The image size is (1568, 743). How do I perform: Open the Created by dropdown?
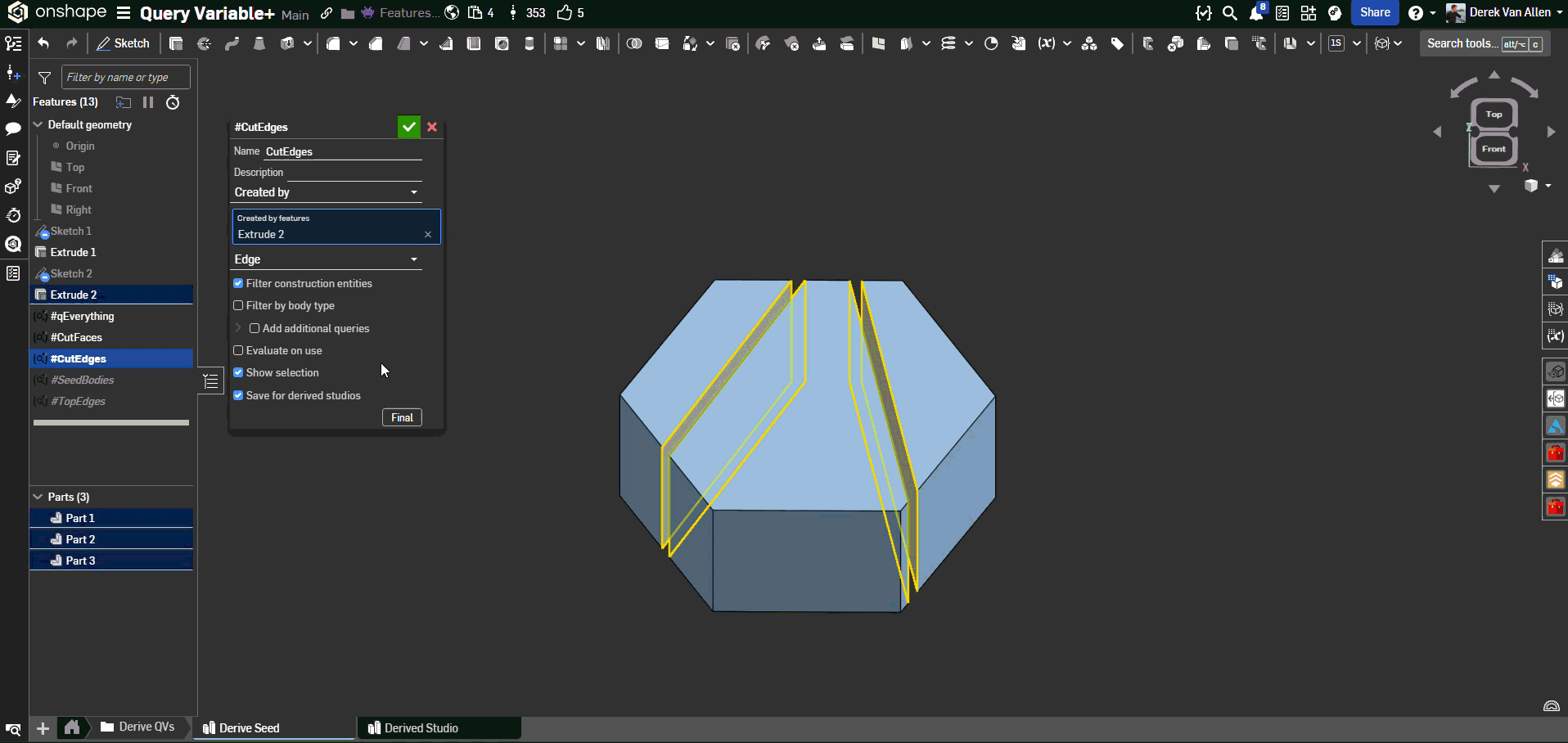coord(327,192)
